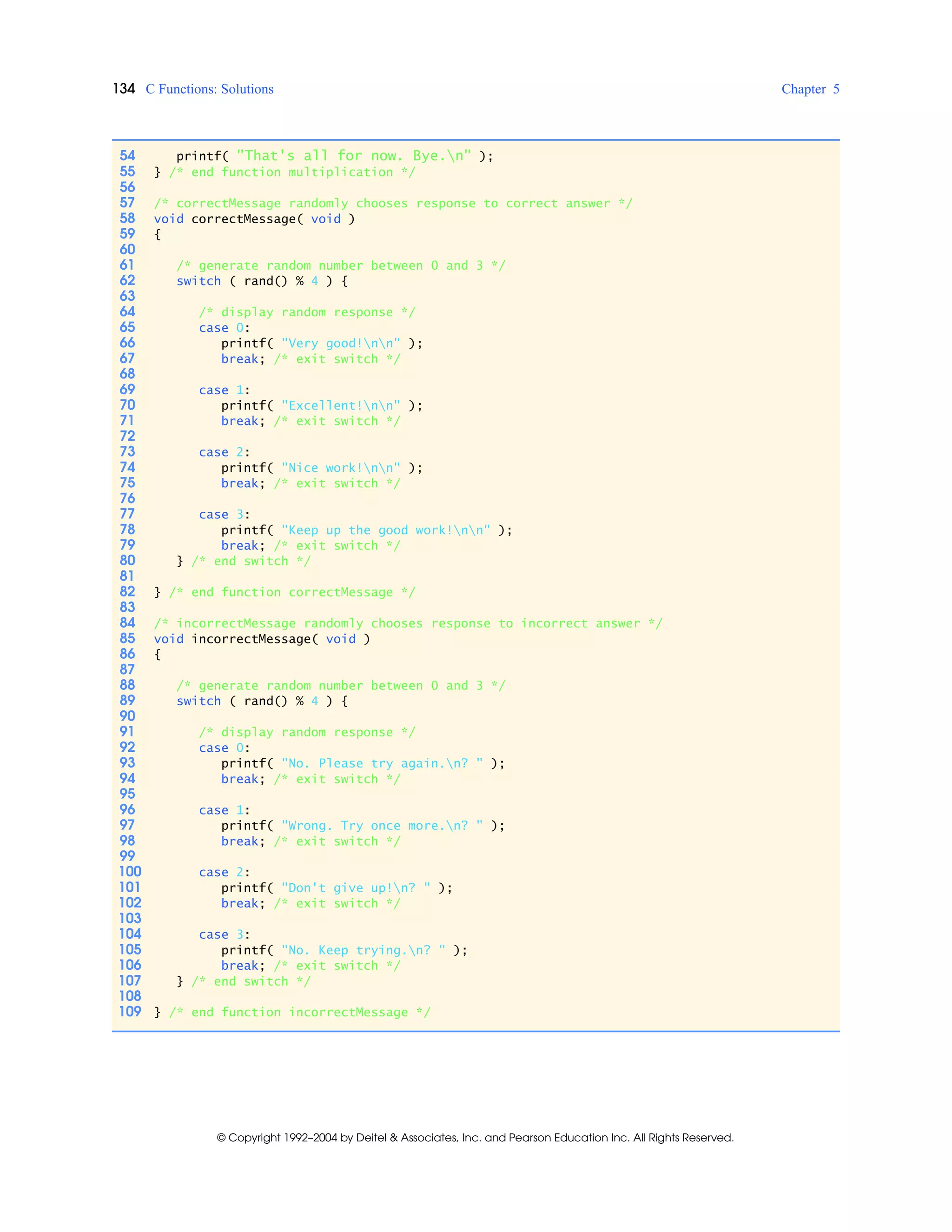Click the 'end function incorrectMessage' comment
952x1232 pixels.
point(299,1012)
